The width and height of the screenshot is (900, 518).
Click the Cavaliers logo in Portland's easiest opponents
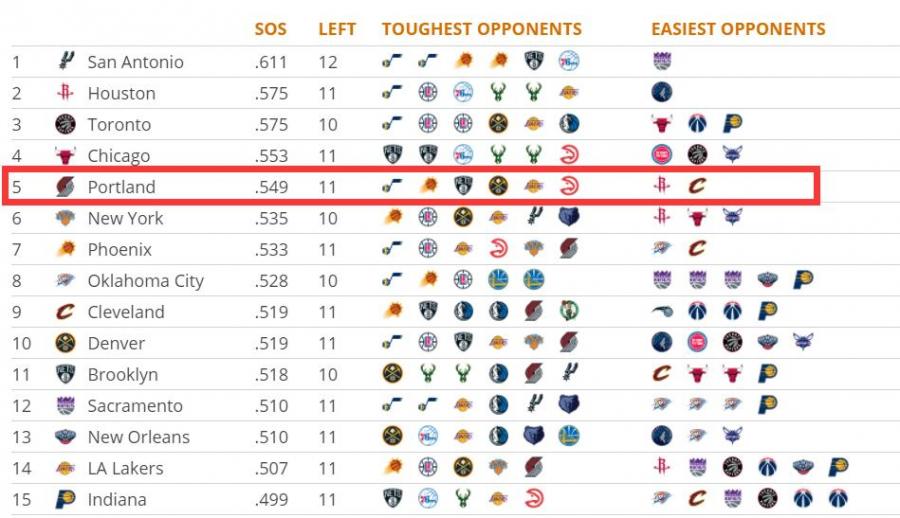tap(697, 185)
